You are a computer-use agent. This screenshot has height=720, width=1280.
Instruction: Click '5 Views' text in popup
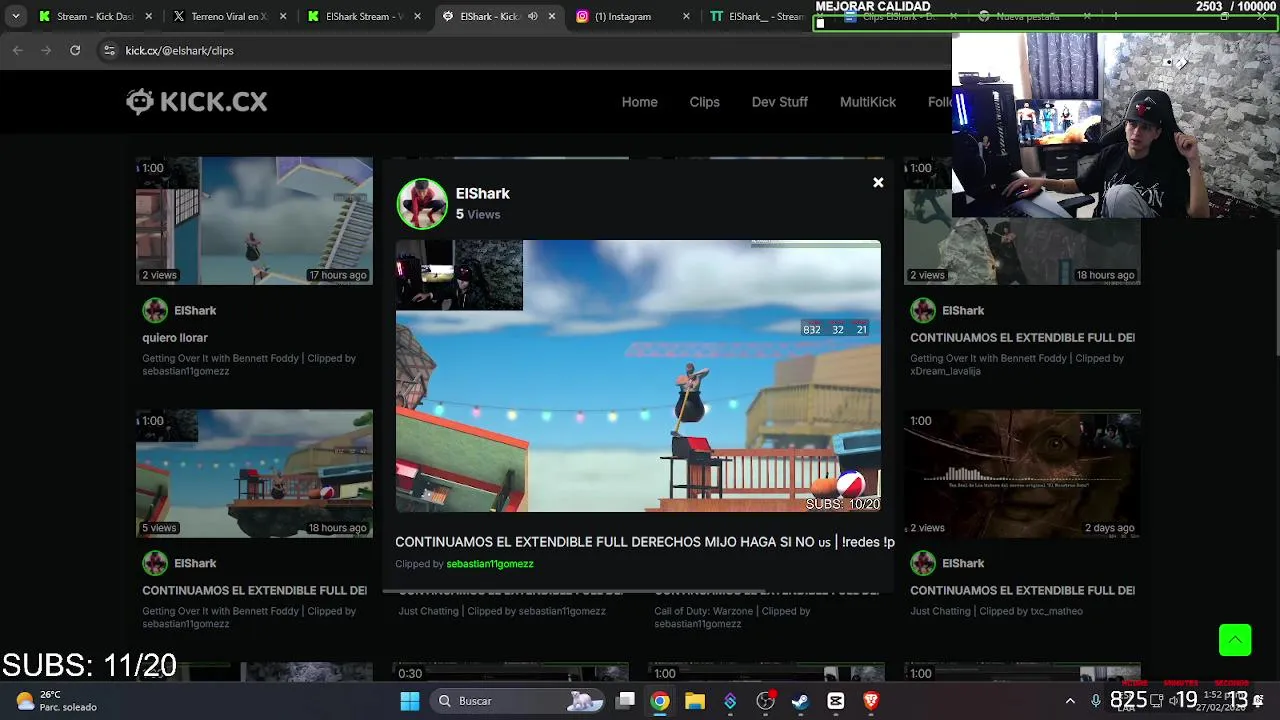pos(478,214)
